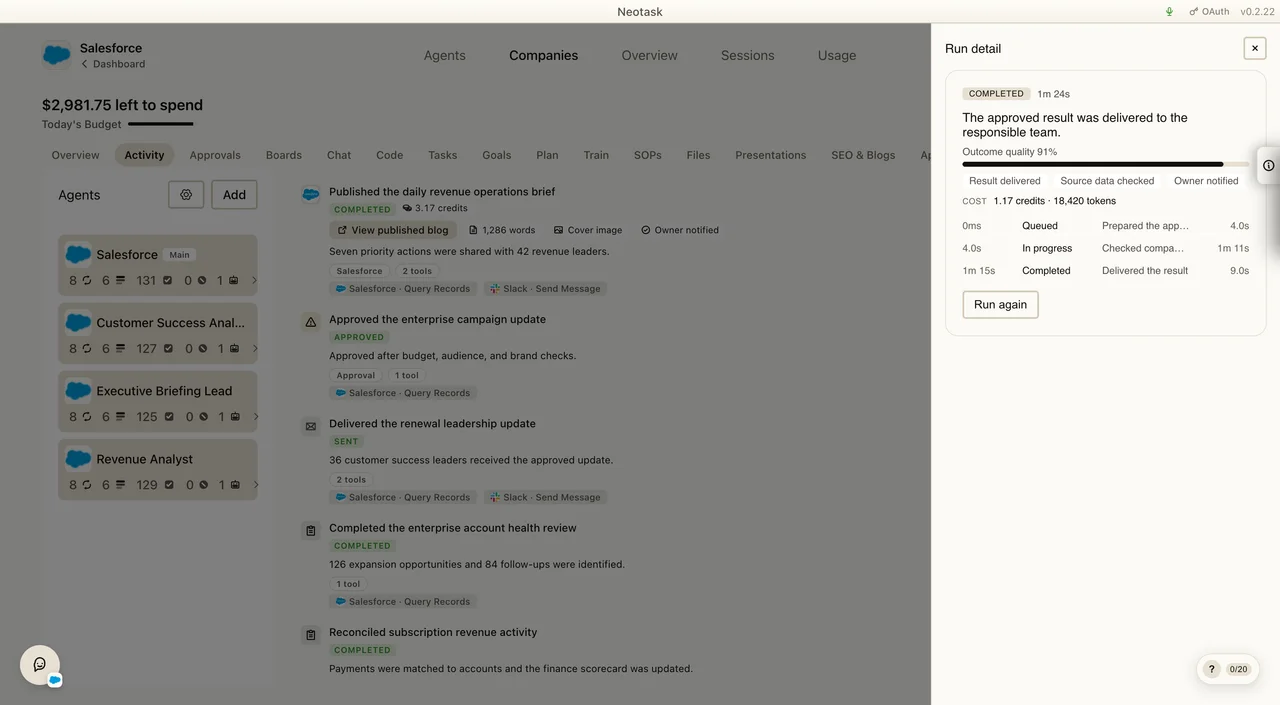Click Salesforce Main agent's sync count icon
1280x705 pixels.
[x=87, y=281]
